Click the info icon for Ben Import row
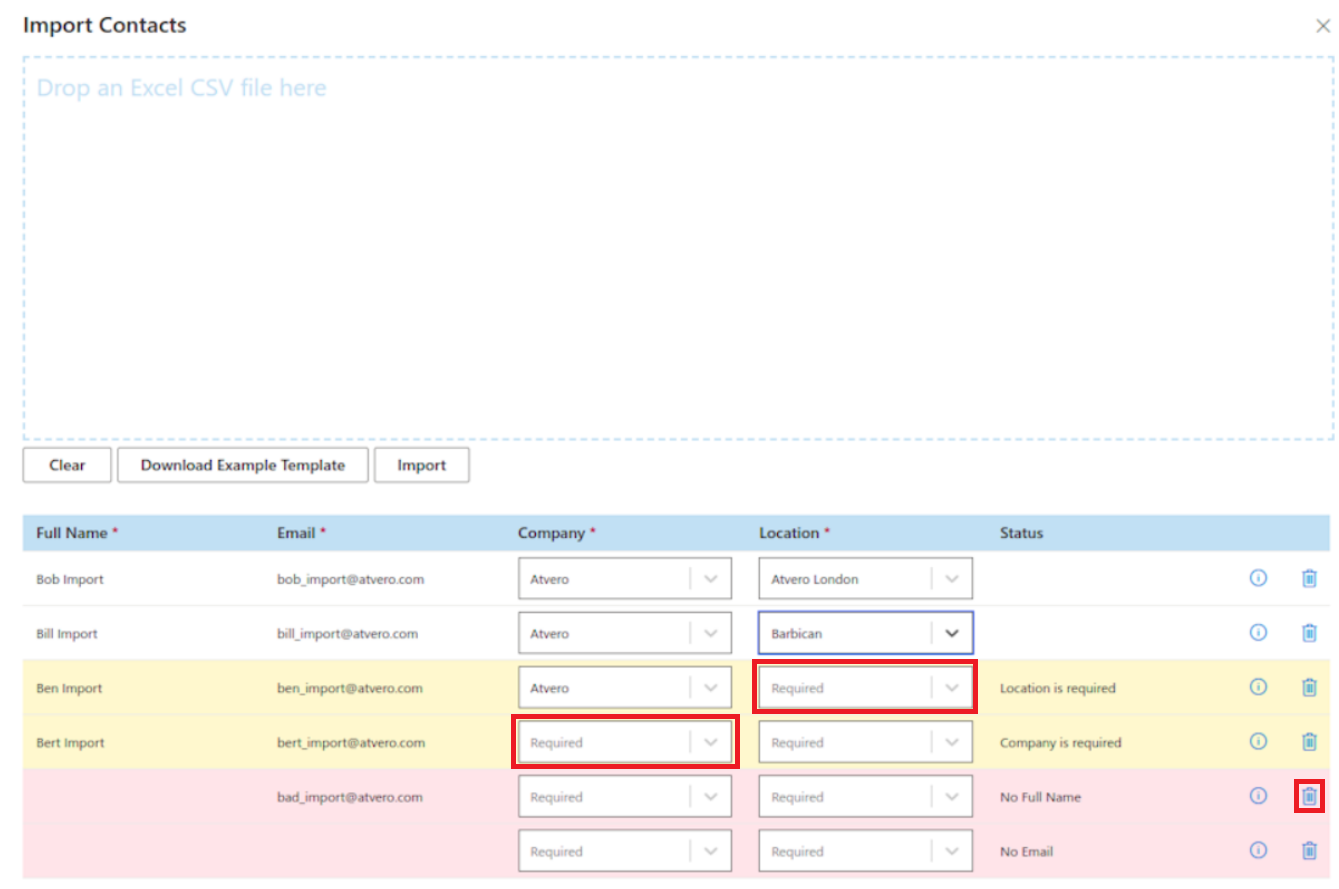The image size is (1339, 889). [x=1258, y=687]
